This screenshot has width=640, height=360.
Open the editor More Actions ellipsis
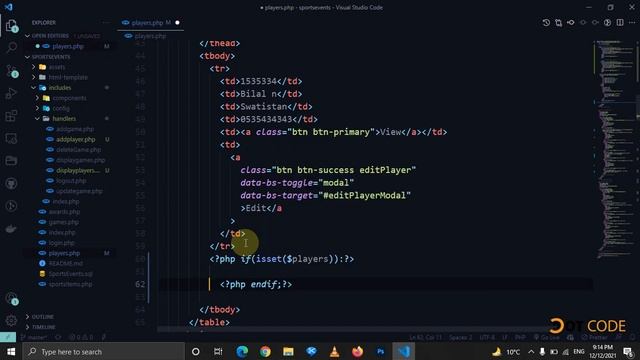pos(632,23)
